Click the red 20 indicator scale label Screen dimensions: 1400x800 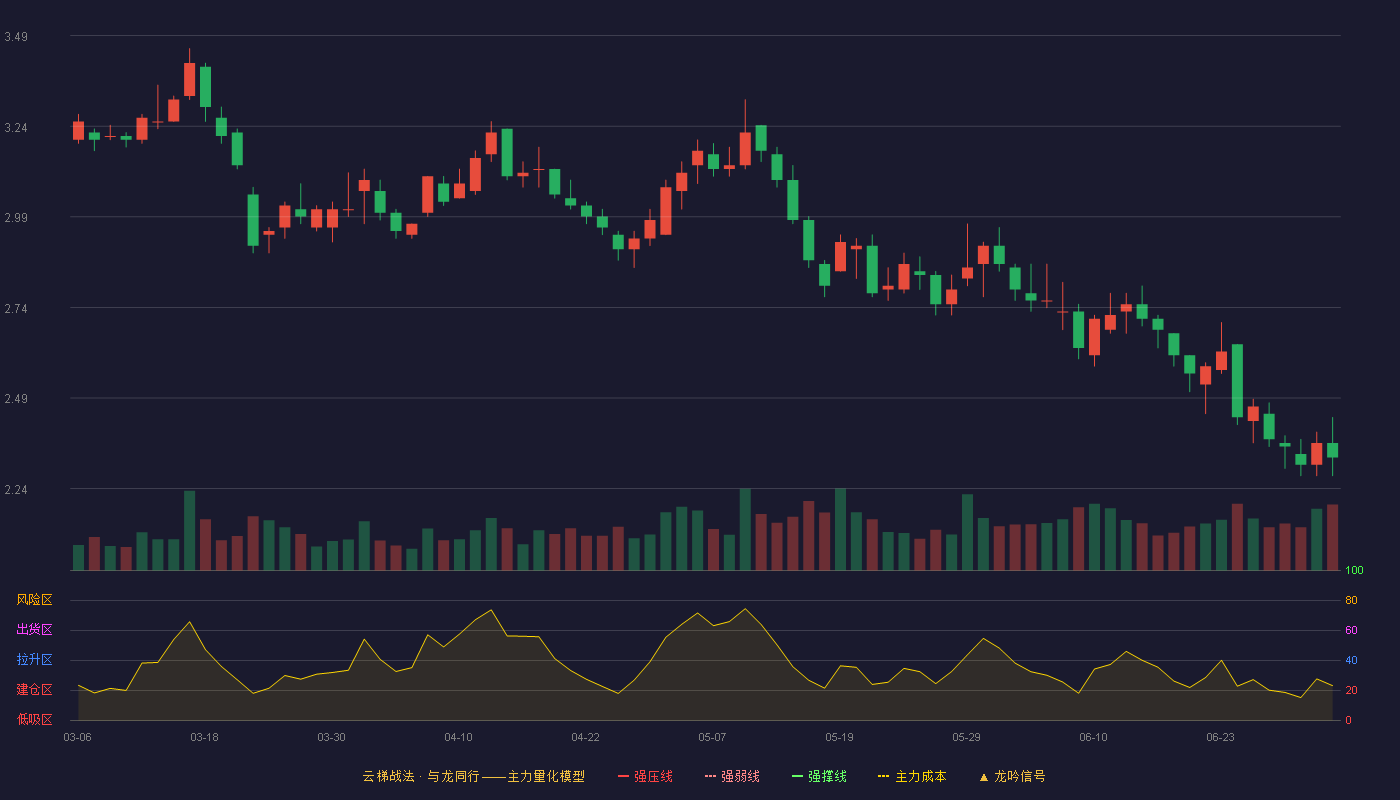(x=1351, y=691)
